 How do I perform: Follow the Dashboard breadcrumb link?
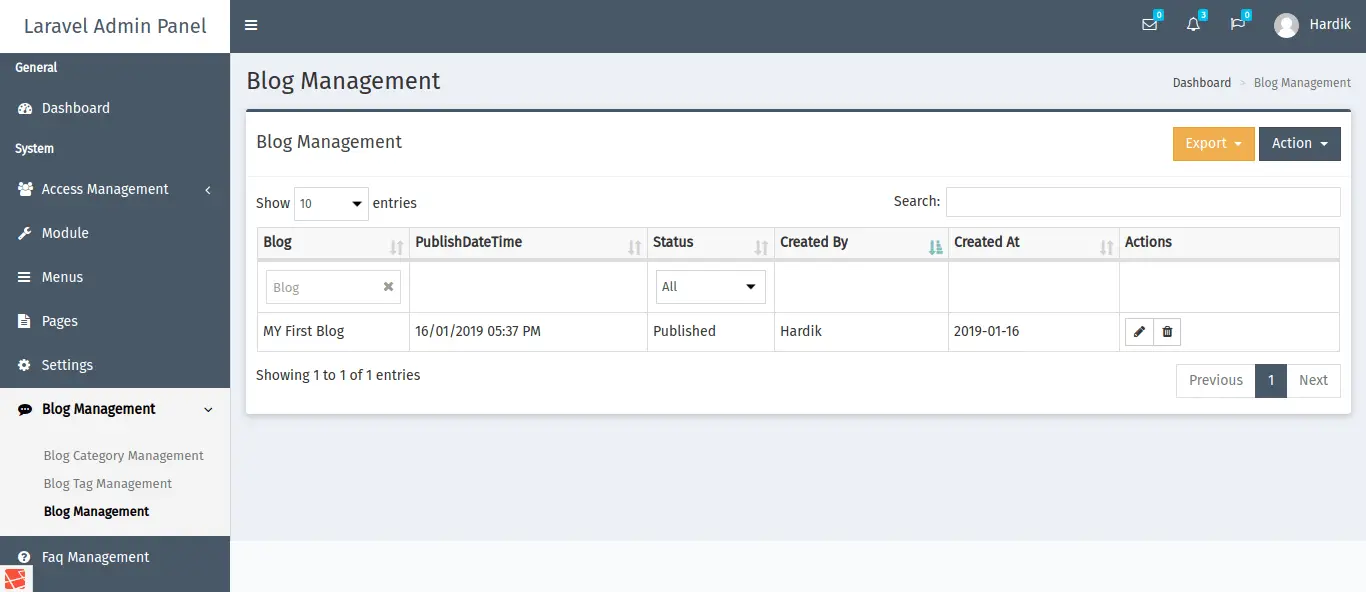(x=1201, y=83)
